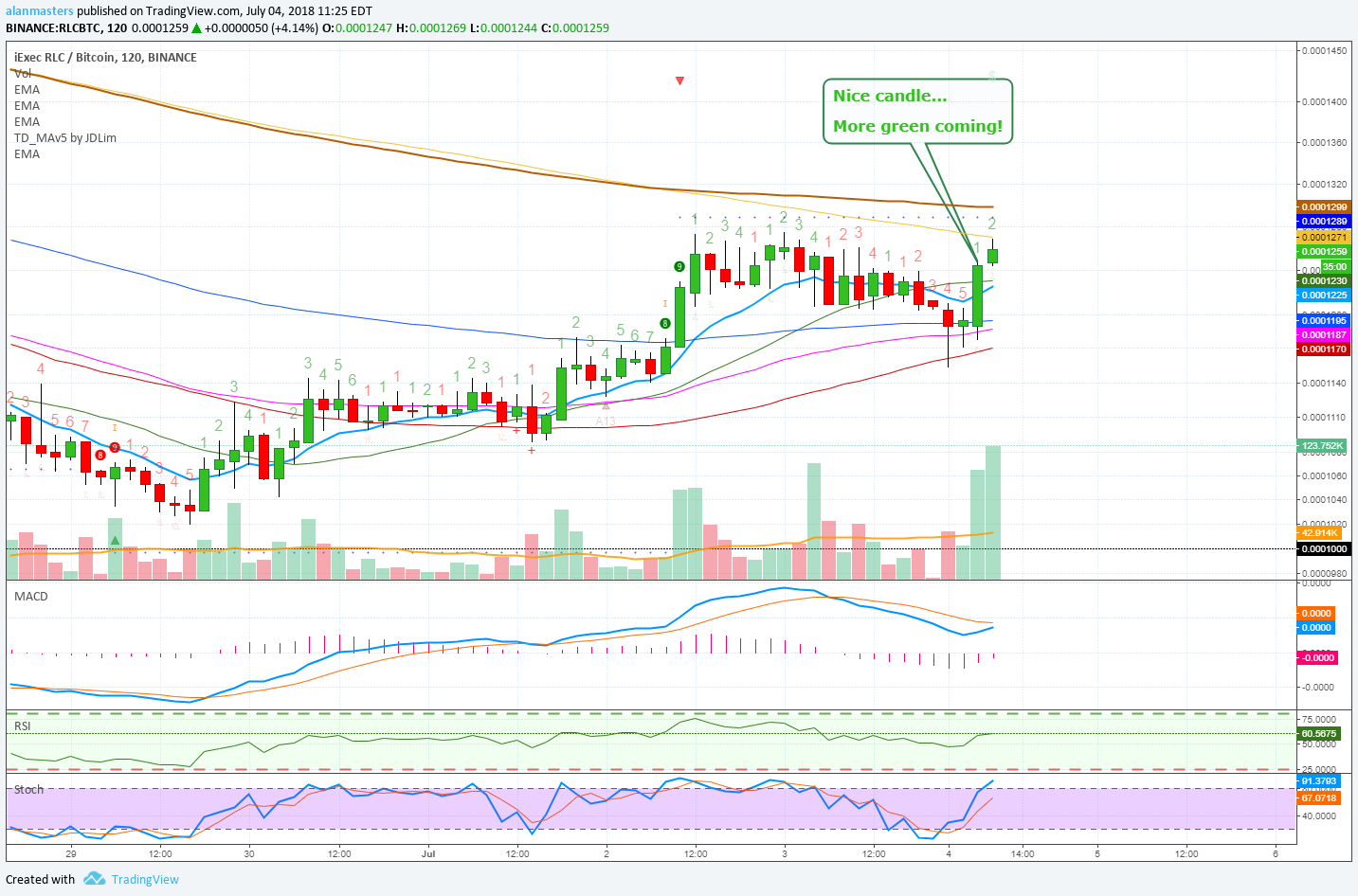1358x896 pixels.
Task: Click the red 0.0001170 price label
Action: [x=1323, y=349]
